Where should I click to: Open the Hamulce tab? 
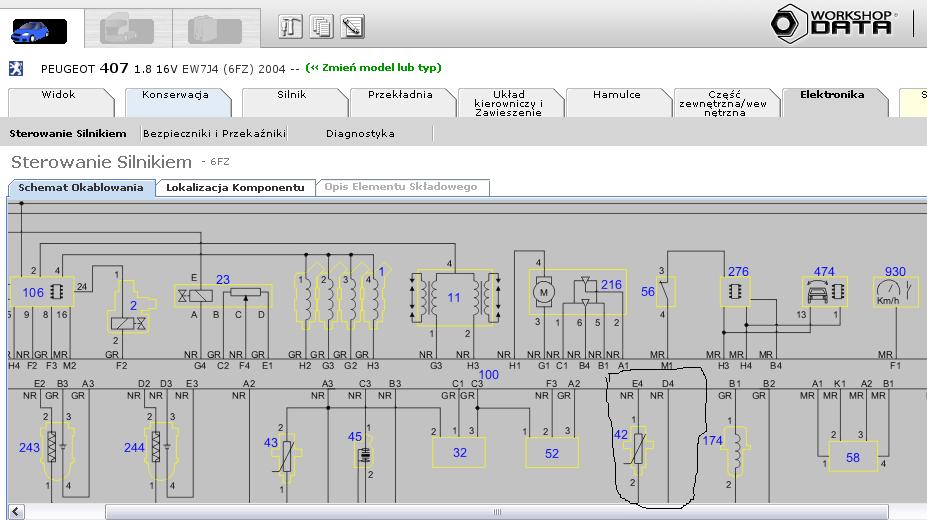[618, 102]
